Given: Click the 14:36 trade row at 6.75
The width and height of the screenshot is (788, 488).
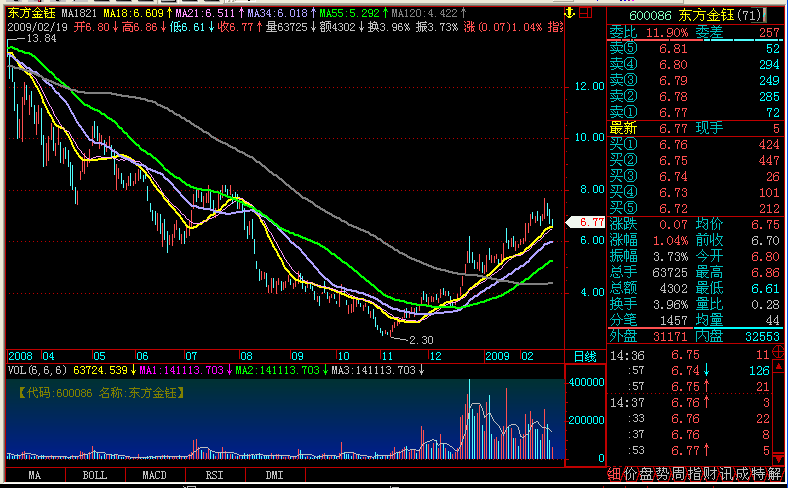Looking at the screenshot, I should point(690,355).
